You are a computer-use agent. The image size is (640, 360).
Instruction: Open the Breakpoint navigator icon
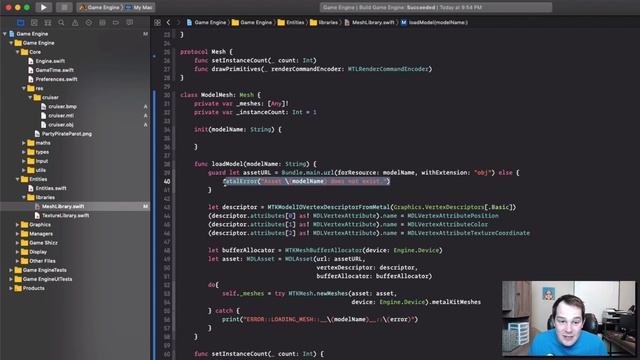(116, 23)
